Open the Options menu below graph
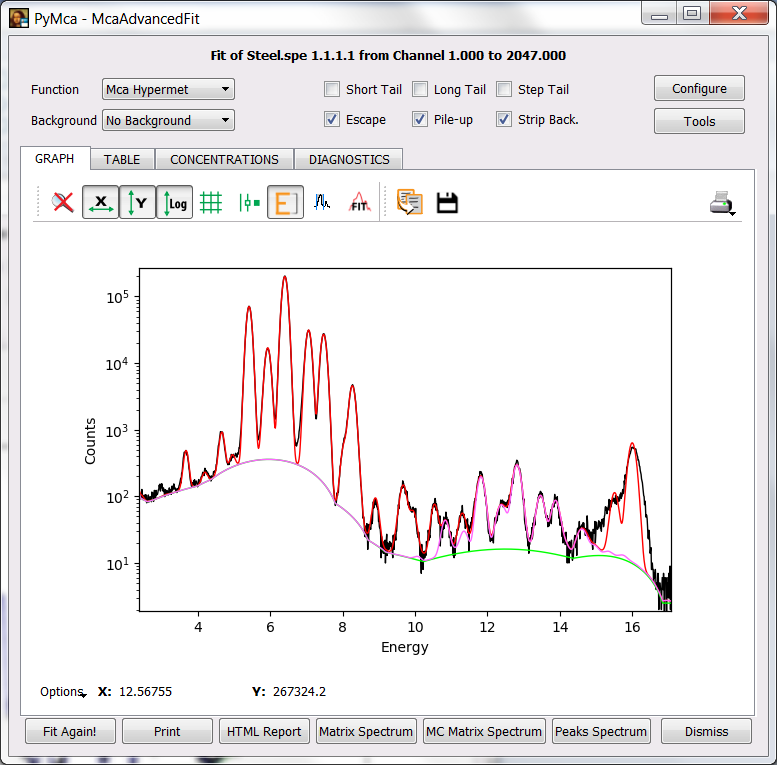This screenshot has width=777, height=765. (62, 692)
